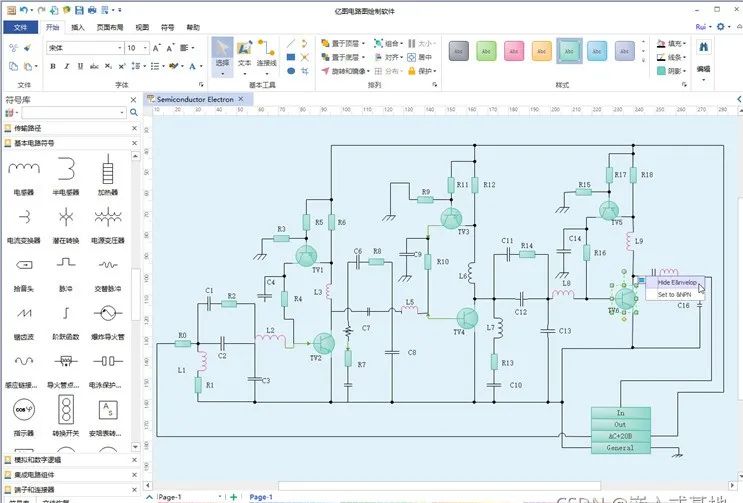Apply the green Abc style swatch
Viewport: 743px width, 503px height.
pos(486,51)
